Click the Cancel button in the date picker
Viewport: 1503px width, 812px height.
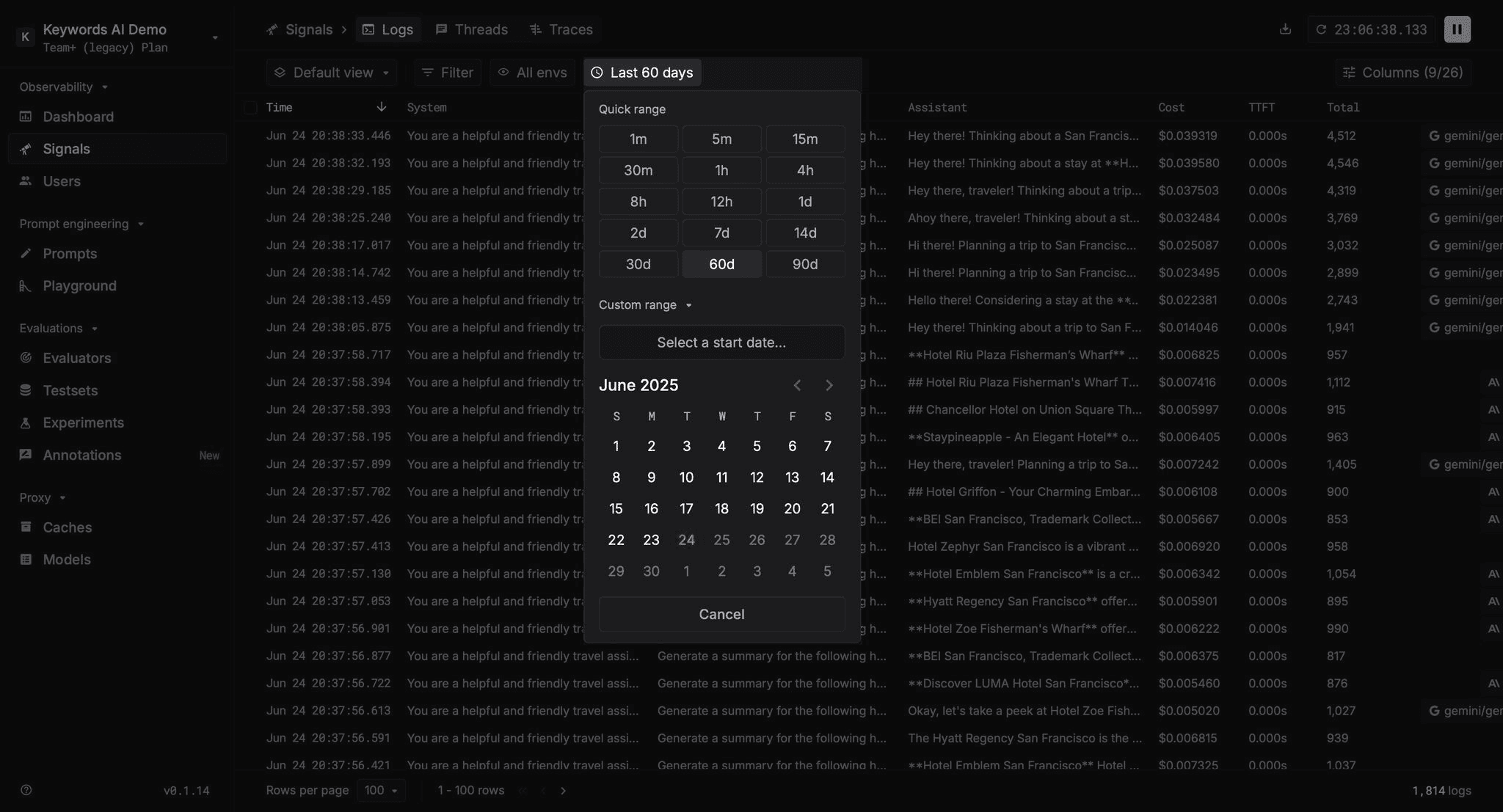click(721, 614)
